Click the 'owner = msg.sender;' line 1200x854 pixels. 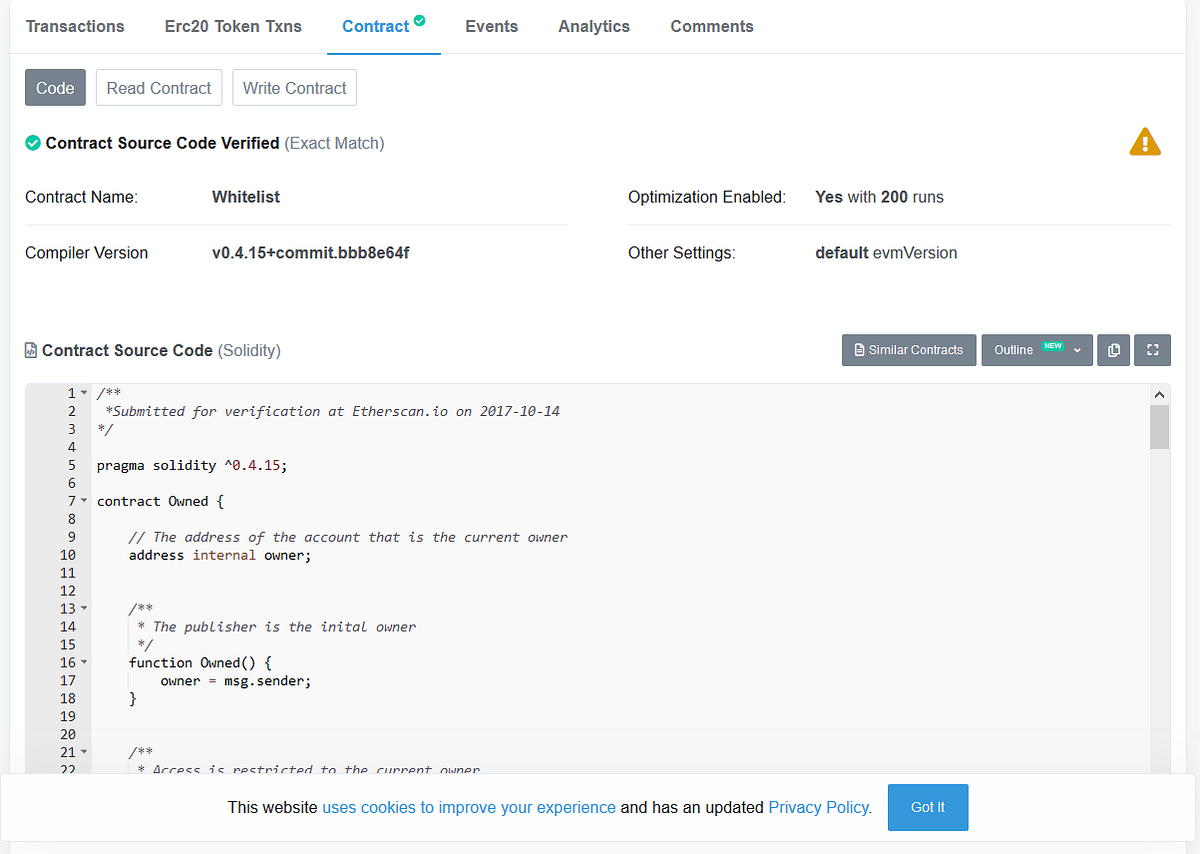236,681
